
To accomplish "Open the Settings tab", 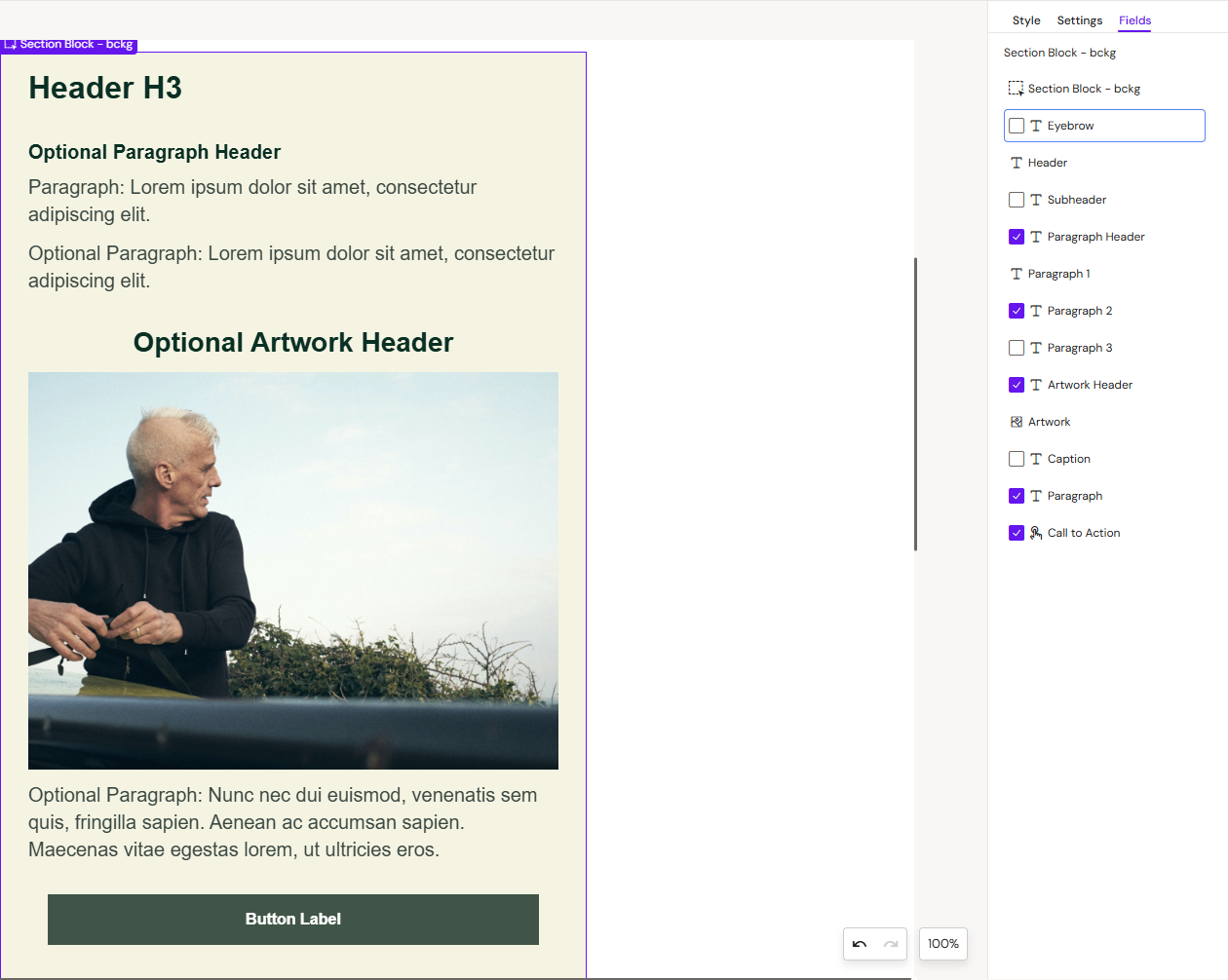I will 1079,20.
